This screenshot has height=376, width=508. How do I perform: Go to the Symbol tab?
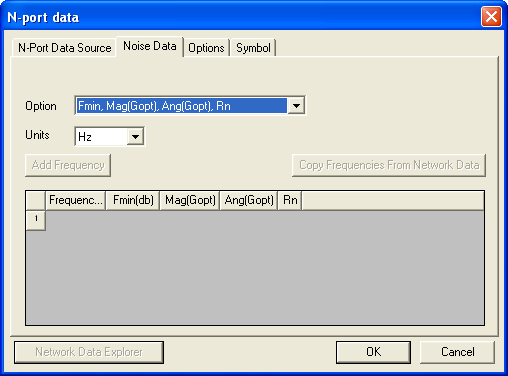[253, 48]
